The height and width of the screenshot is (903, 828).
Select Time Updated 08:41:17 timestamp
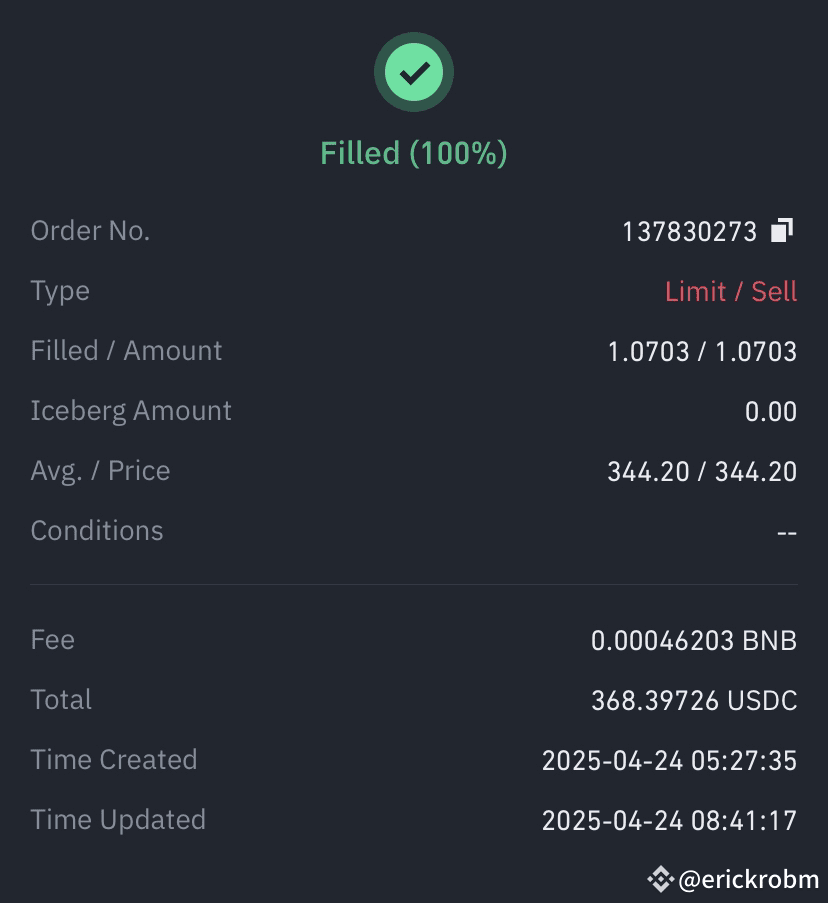click(670, 821)
